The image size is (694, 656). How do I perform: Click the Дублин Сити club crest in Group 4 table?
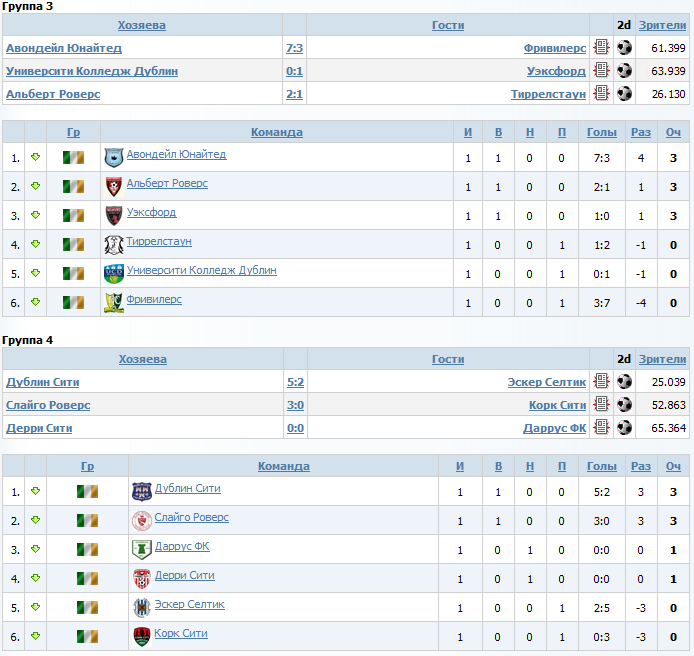tap(142, 492)
